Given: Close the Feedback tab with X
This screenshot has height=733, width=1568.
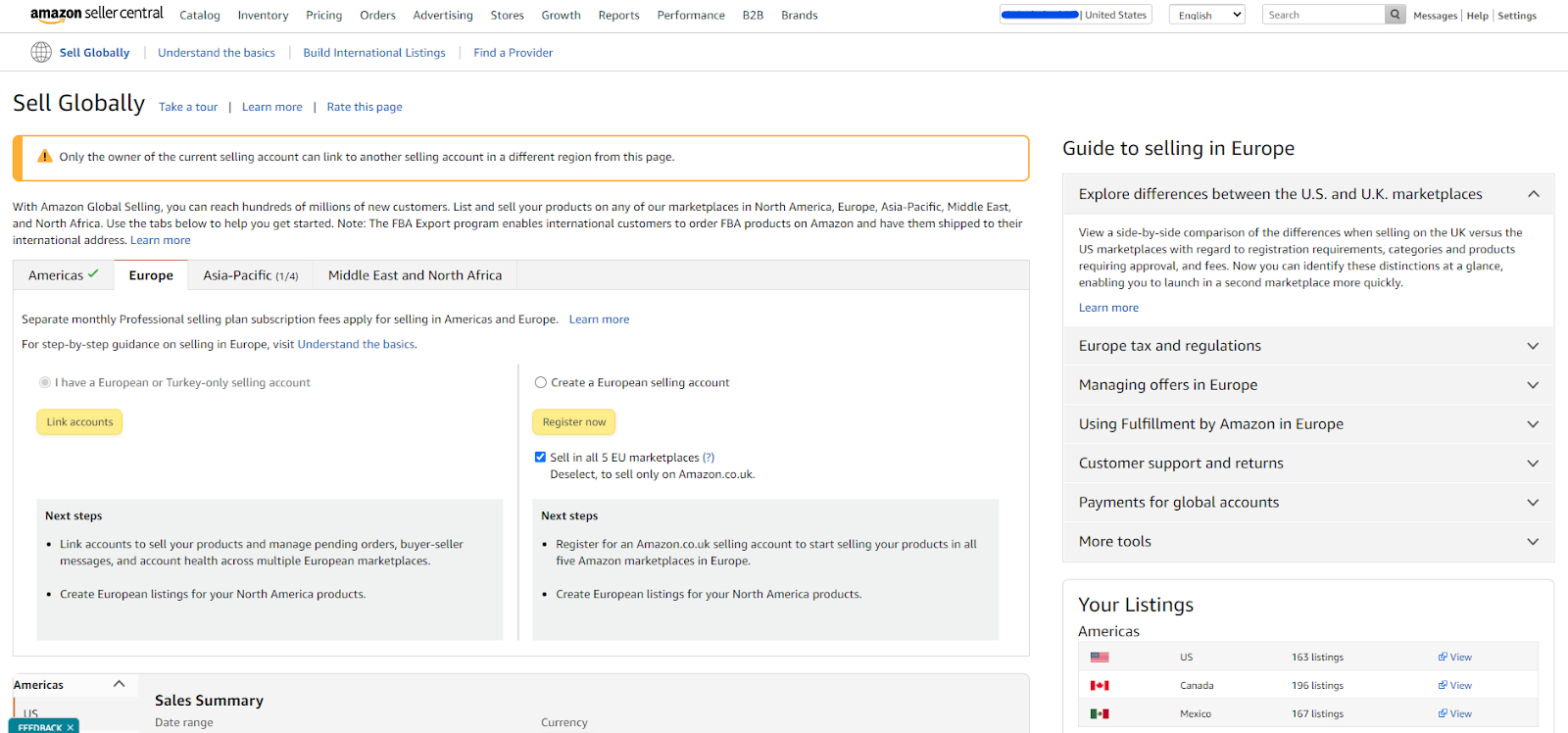Looking at the screenshot, I should point(71,727).
